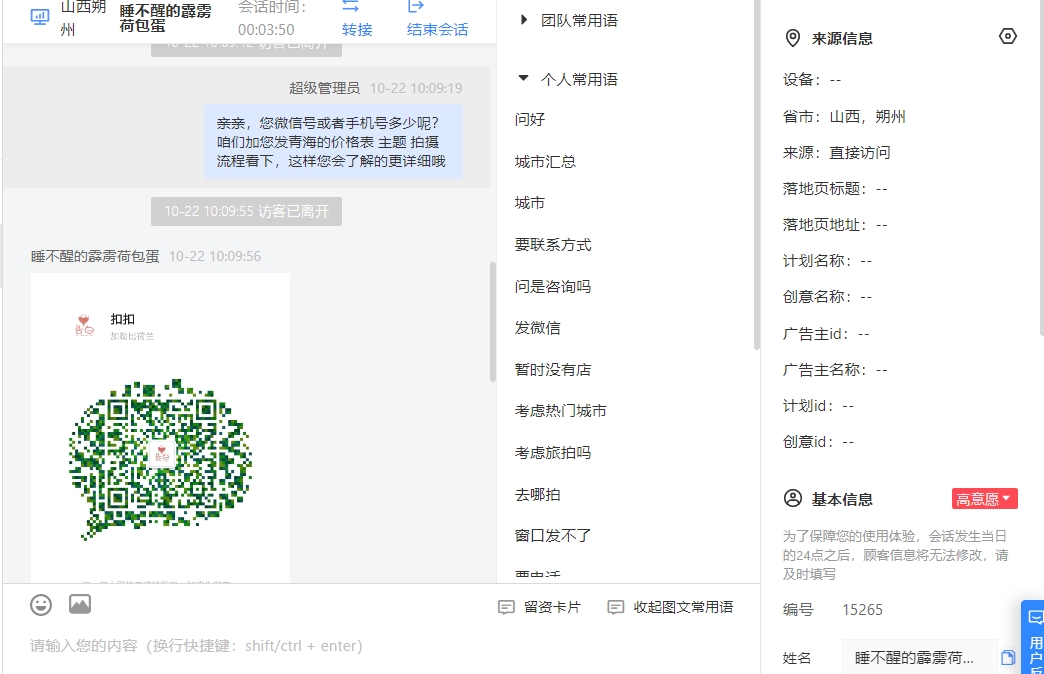Select the 城市 quick phrase
This screenshot has width=1044, height=674.
(530, 203)
